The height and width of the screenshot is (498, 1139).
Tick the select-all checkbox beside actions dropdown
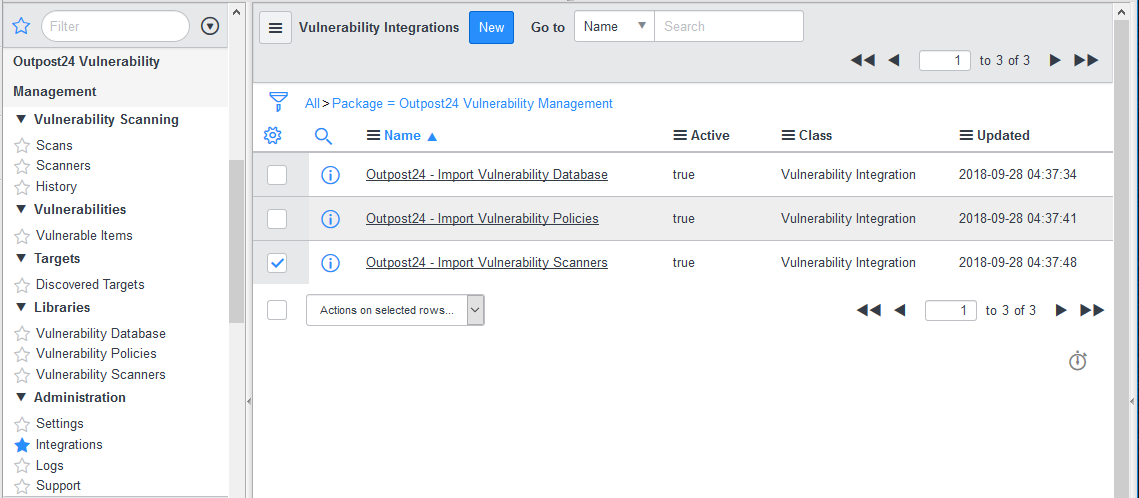277,310
